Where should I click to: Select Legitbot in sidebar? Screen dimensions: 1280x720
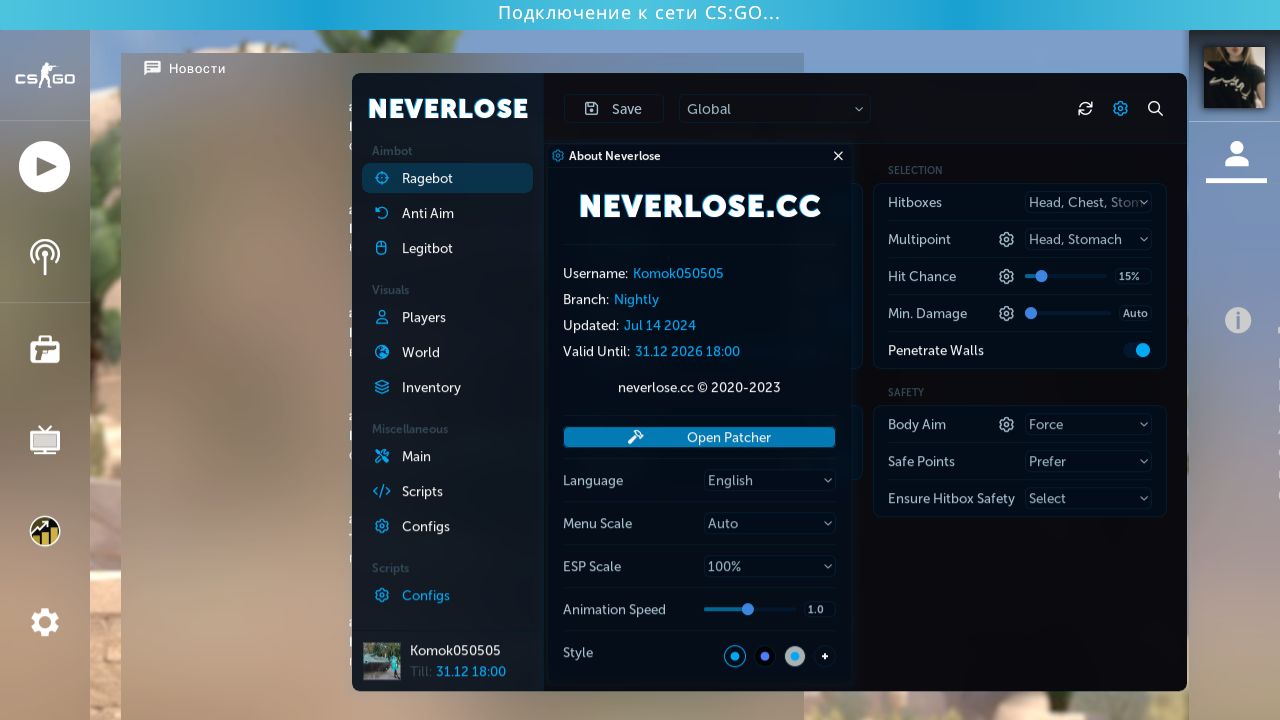[x=447, y=248]
